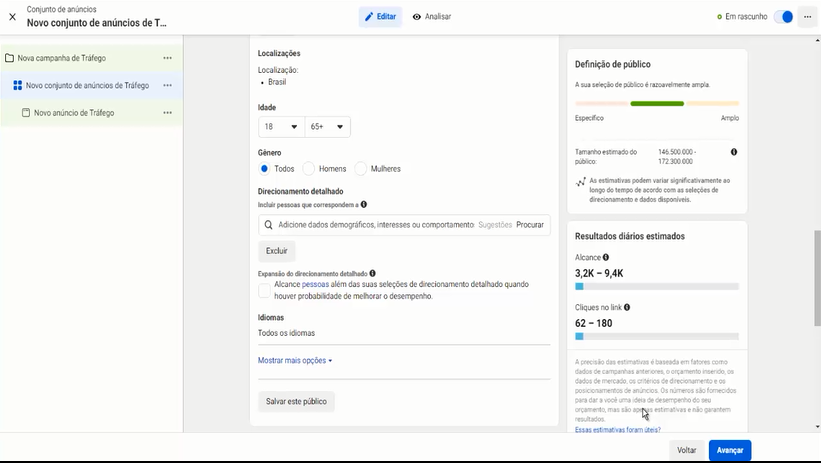Click Sugestões in targeting field
This screenshot has width=821, height=463.
[495, 225]
